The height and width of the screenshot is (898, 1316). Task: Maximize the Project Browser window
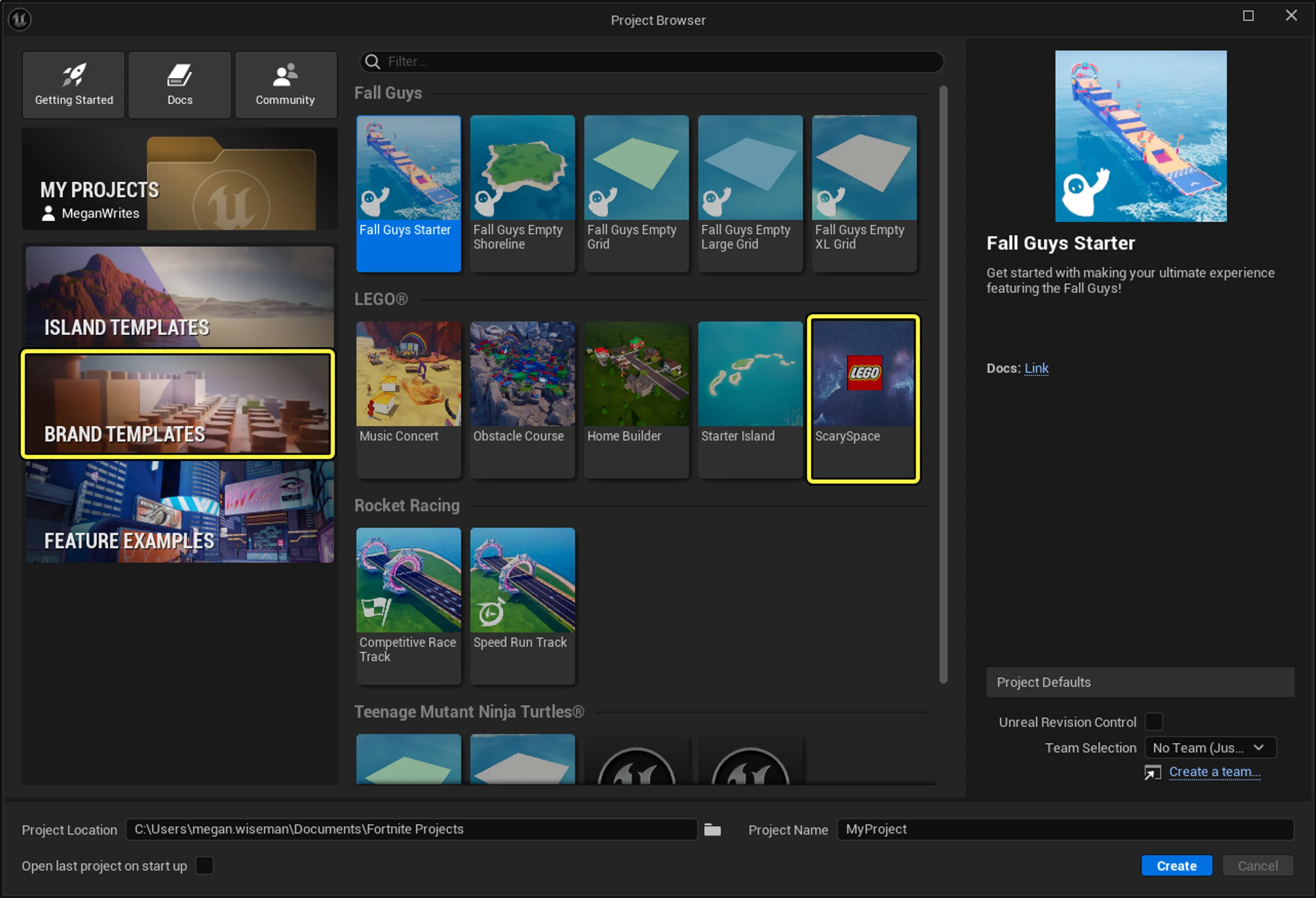coord(1248,16)
